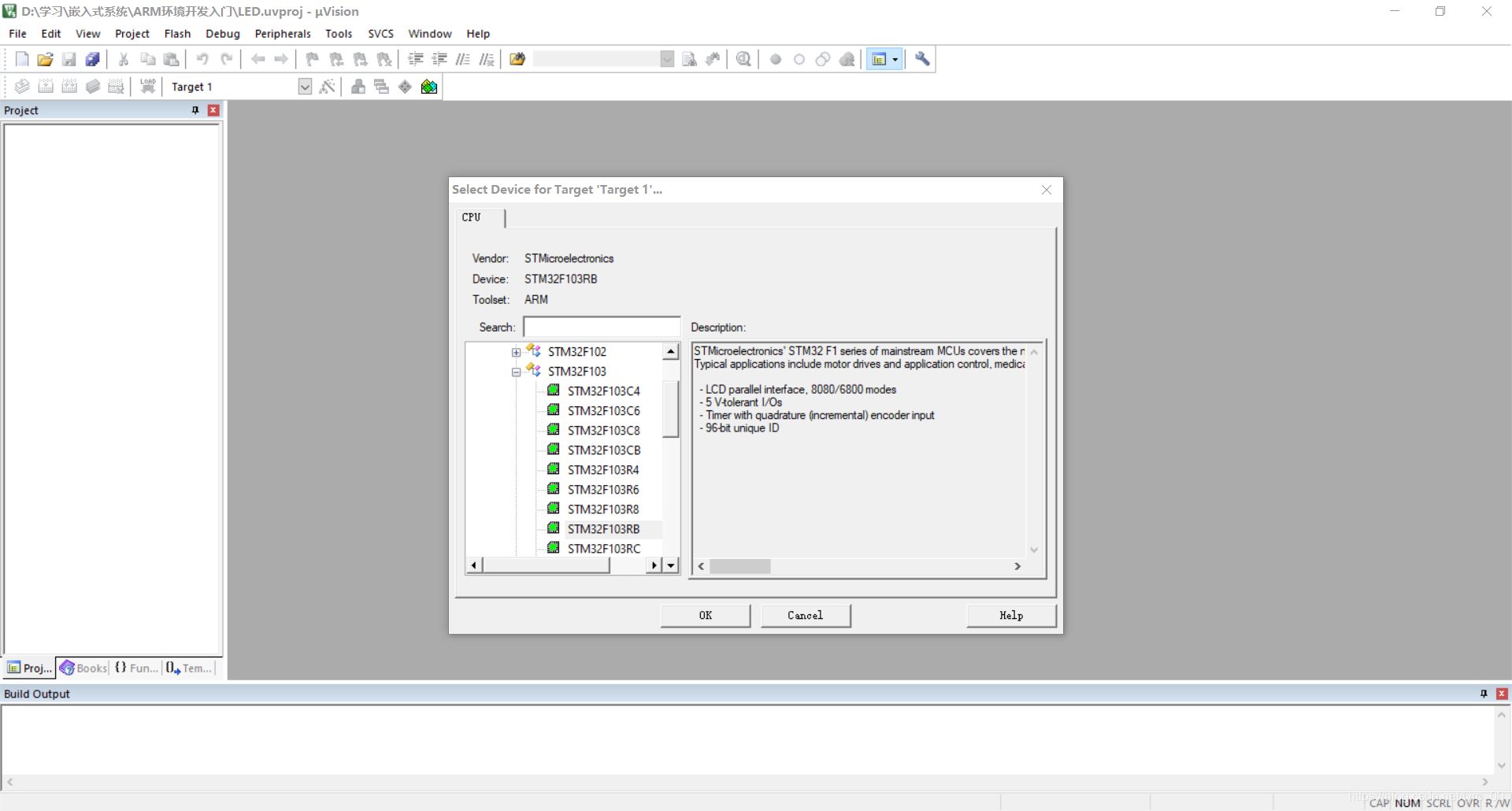Switch to the Books tab
The image size is (1512, 811).
coord(84,668)
